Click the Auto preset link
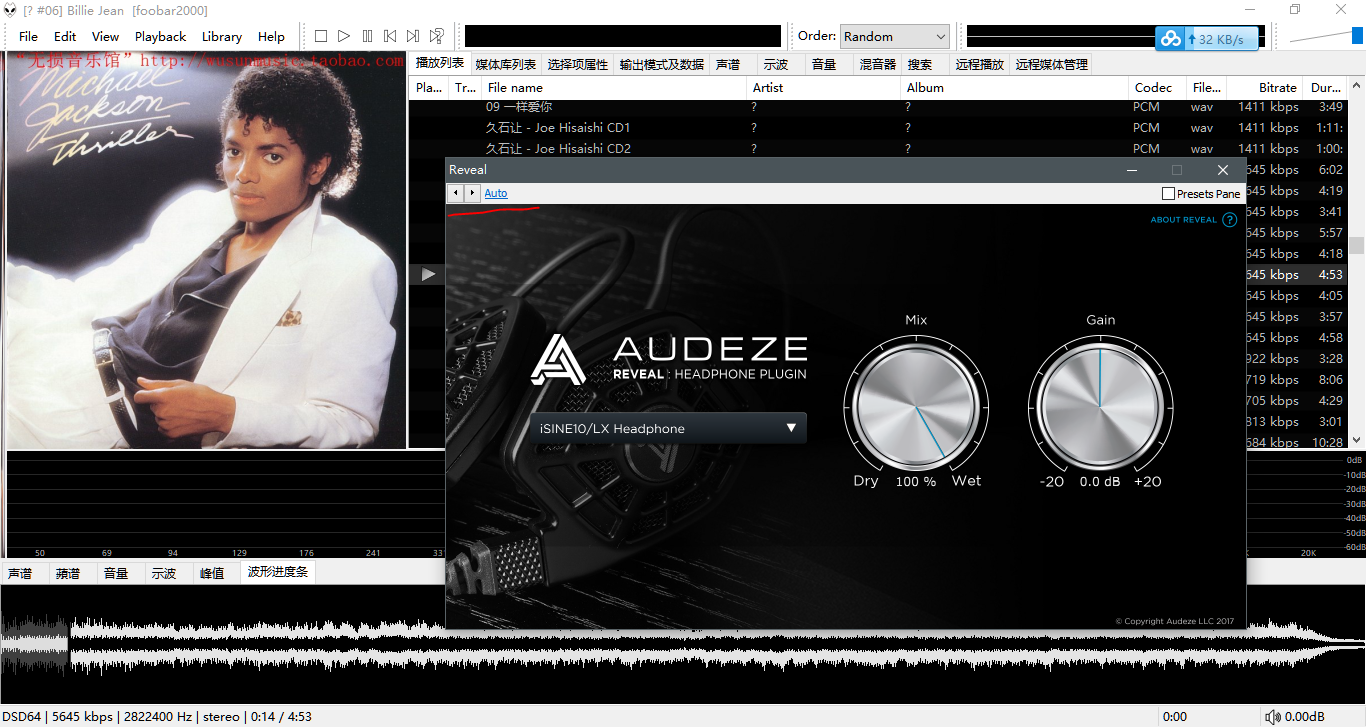Viewport: 1366px width, 727px height. (x=496, y=193)
